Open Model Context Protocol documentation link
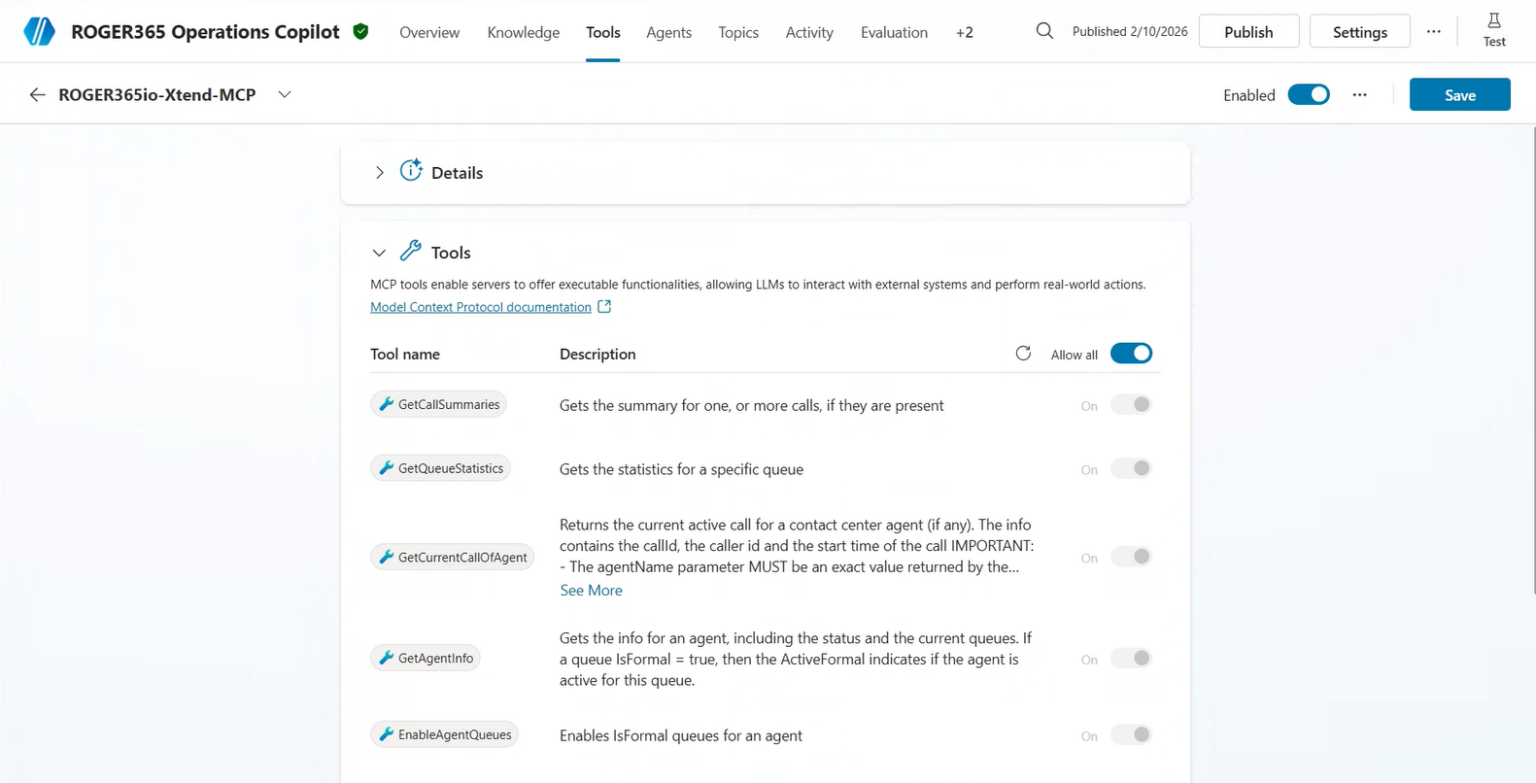Image resolution: width=1536 pixels, height=783 pixels. pos(481,307)
